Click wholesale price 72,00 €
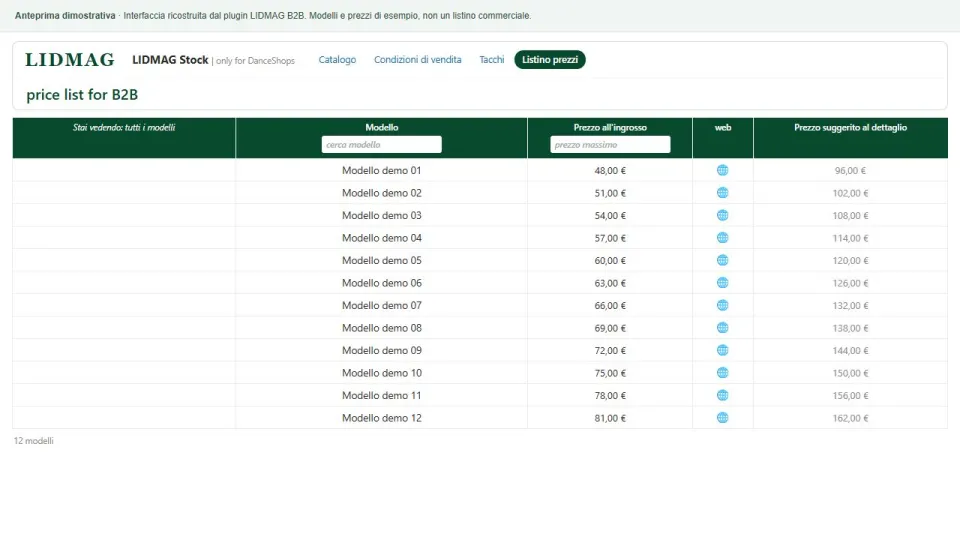The image size is (960, 540). click(610, 351)
